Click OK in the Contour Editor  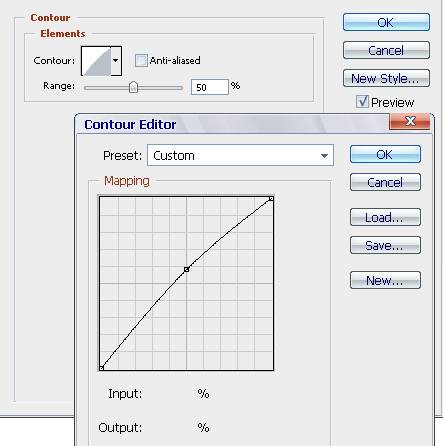pyautogui.click(x=385, y=154)
